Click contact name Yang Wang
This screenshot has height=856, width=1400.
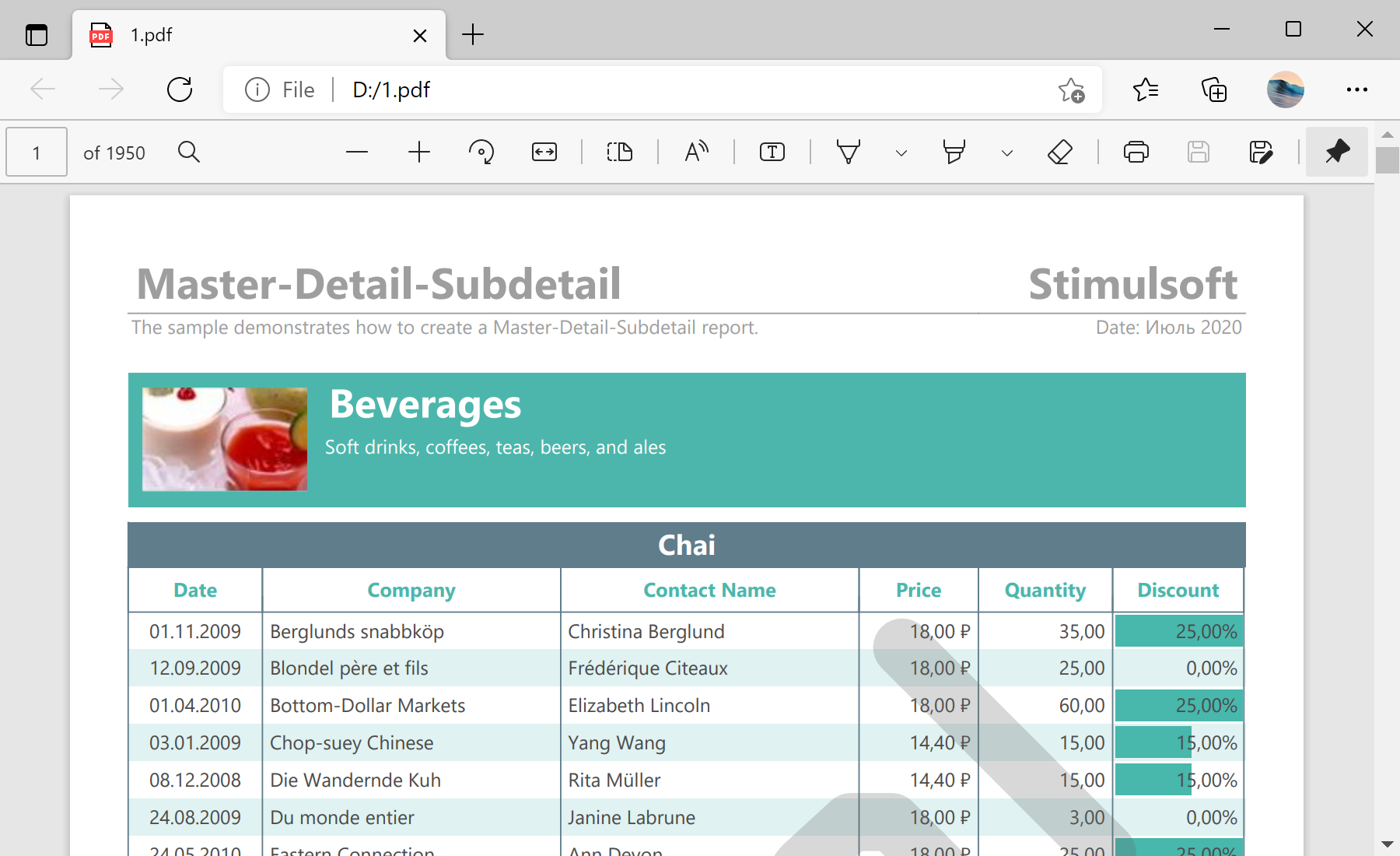pyautogui.click(x=617, y=743)
